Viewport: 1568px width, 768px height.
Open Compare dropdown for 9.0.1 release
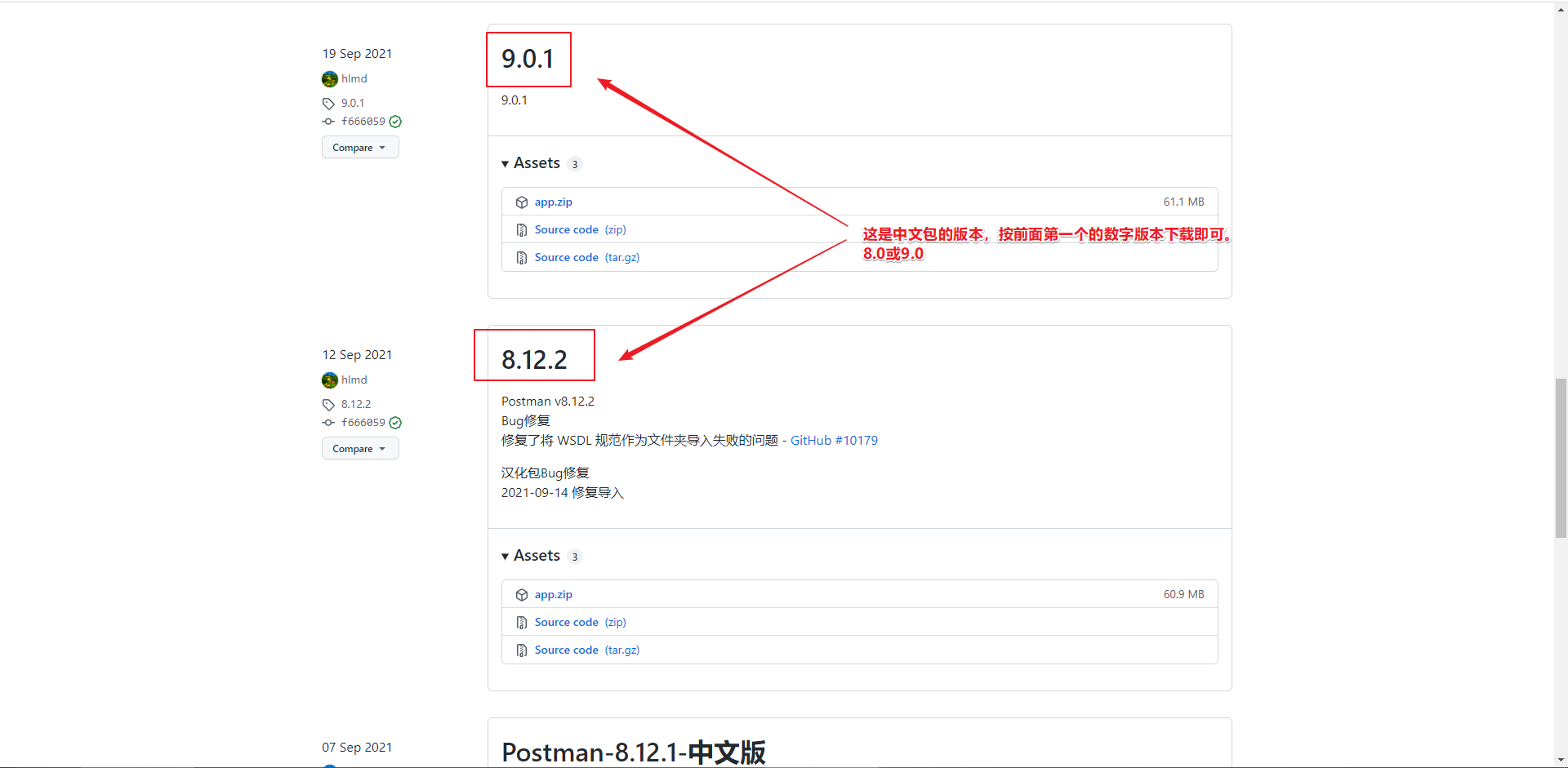click(360, 148)
